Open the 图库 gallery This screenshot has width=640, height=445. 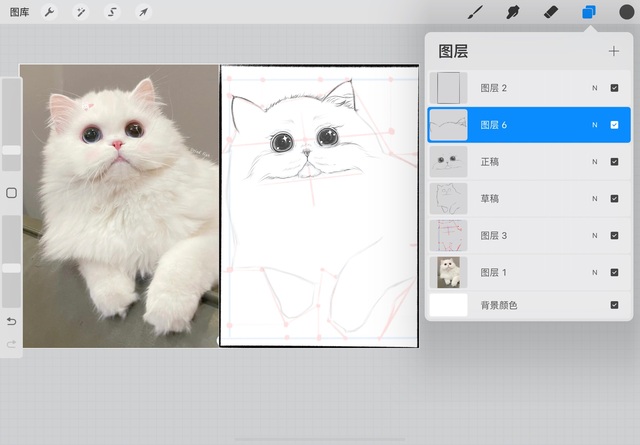click(18, 12)
